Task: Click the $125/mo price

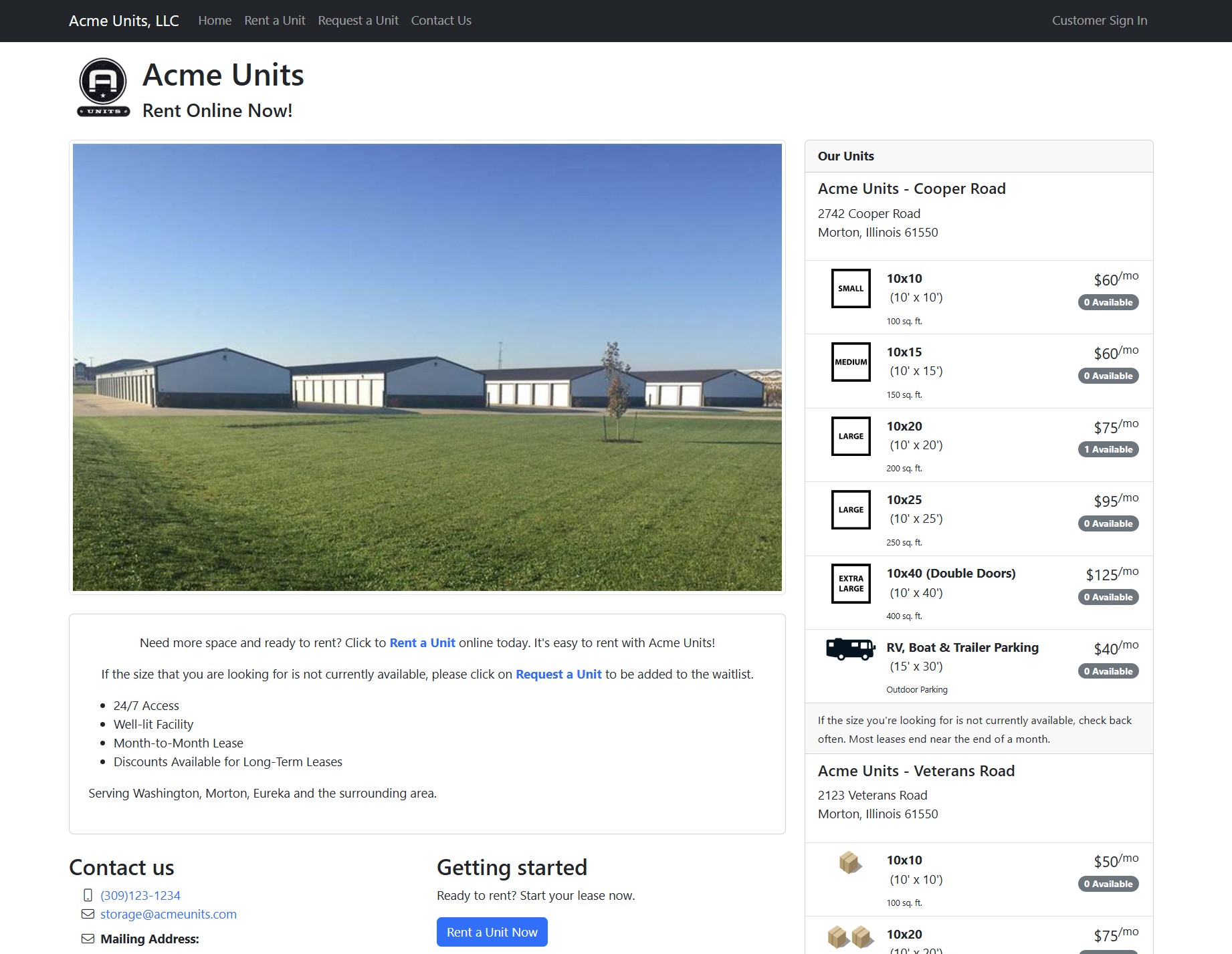Action: pos(1112,574)
